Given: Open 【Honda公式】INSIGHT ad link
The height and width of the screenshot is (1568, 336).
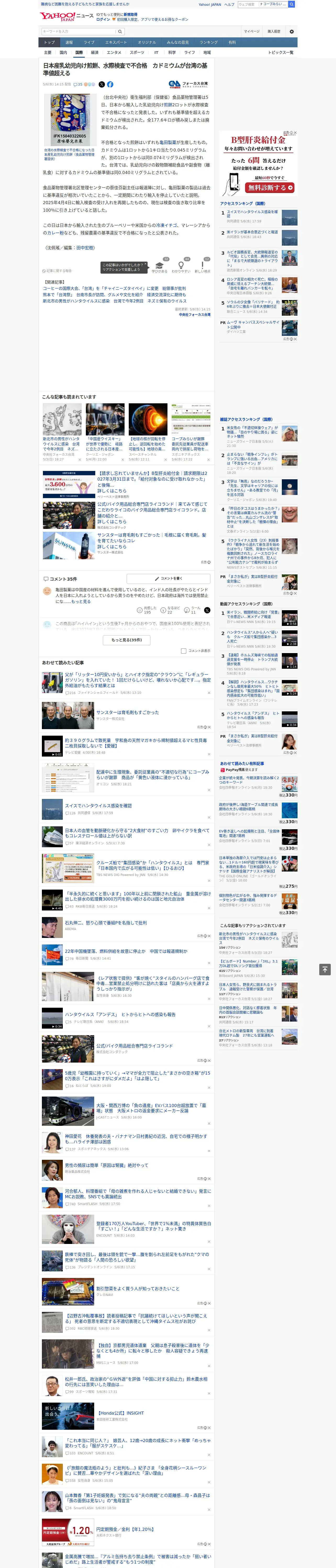Looking at the screenshot, I should 120,1413.
